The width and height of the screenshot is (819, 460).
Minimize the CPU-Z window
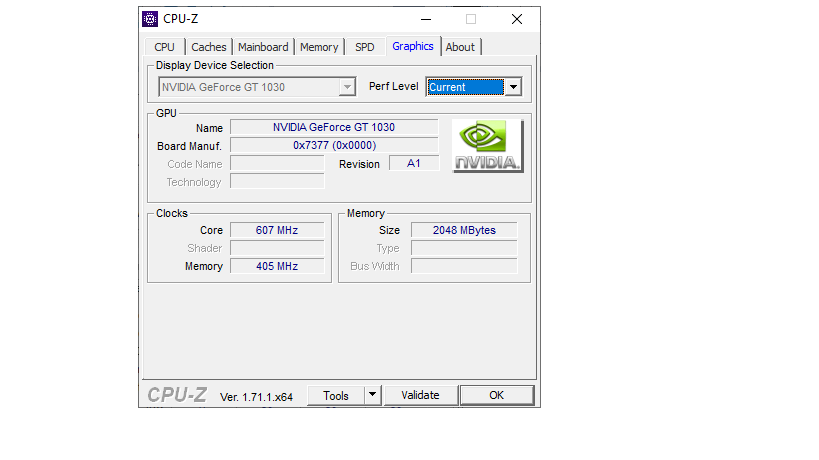tap(426, 19)
